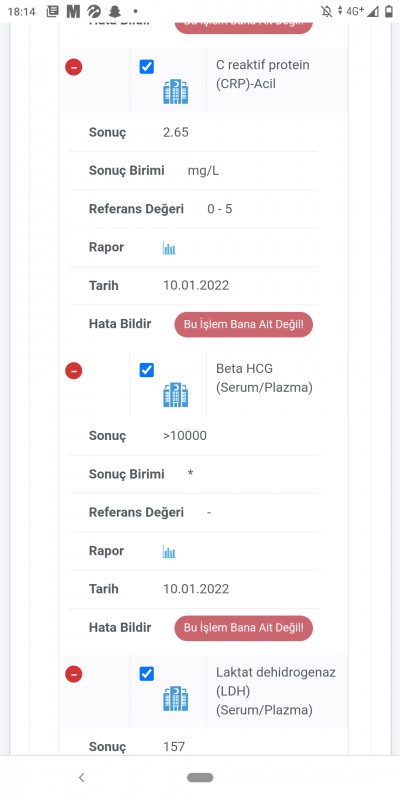This screenshot has width=400, height=800.
Task: Collapse the LDH row with red minus
Action: 73,674
